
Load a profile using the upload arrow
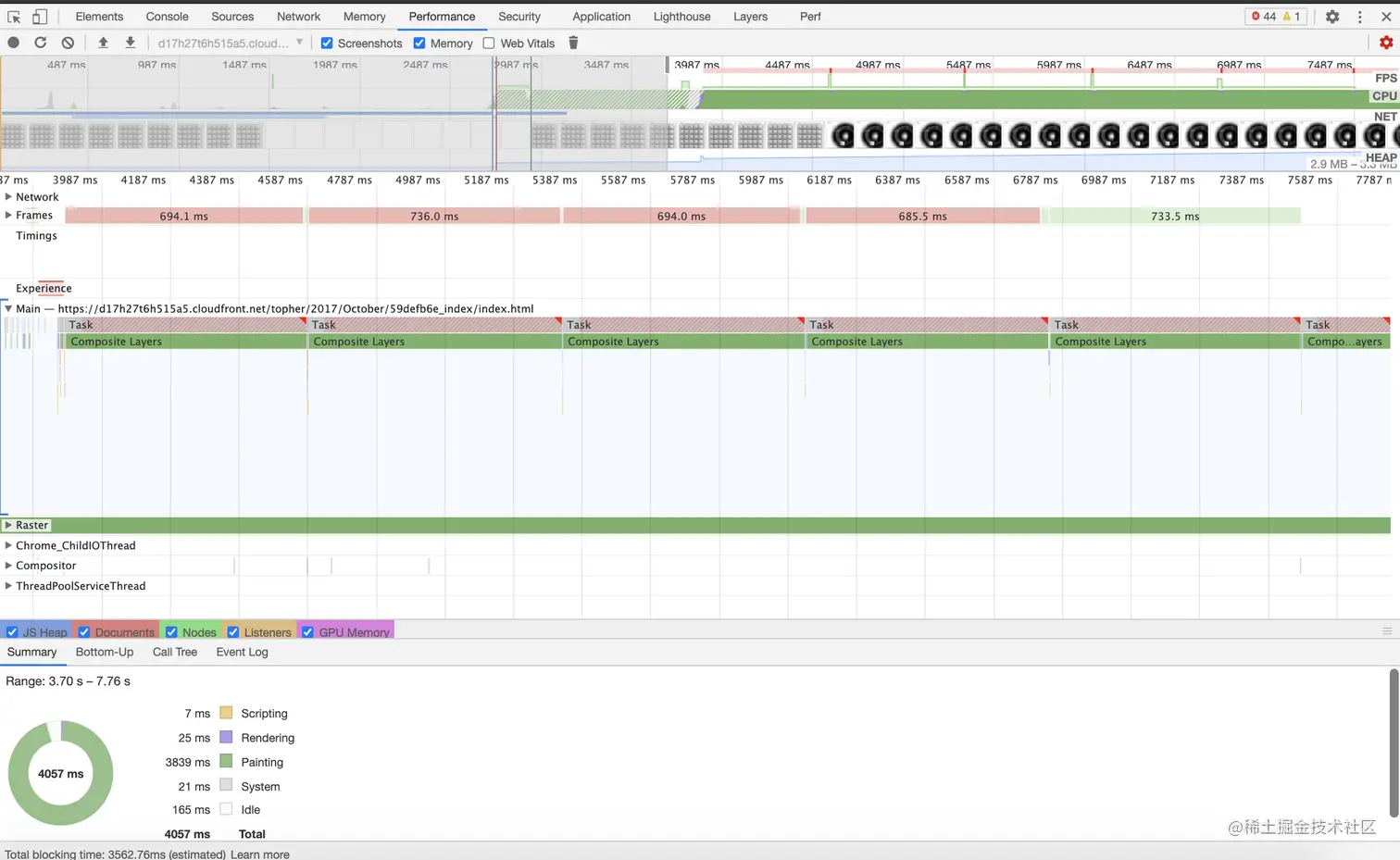pyautogui.click(x=103, y=43)
